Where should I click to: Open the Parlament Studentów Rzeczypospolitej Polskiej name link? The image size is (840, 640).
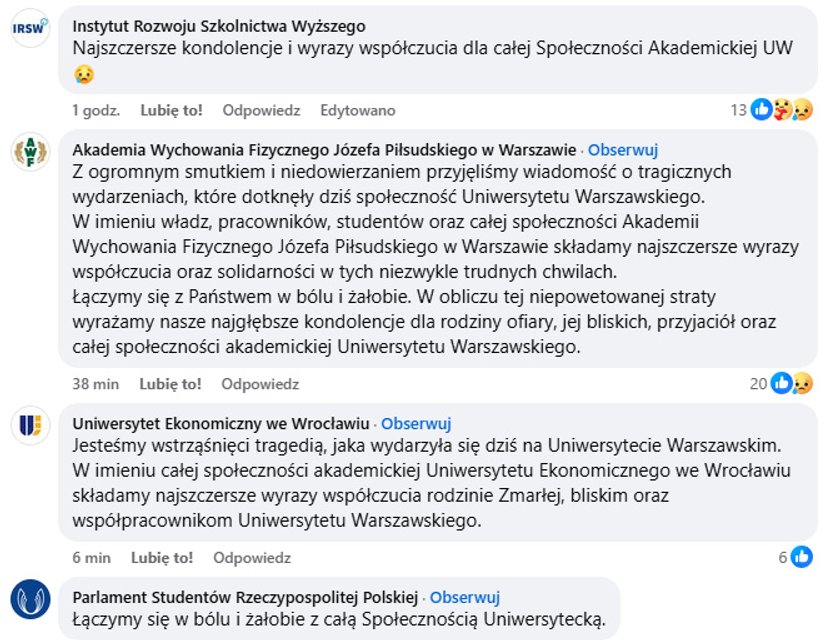[x=245, y=597]
